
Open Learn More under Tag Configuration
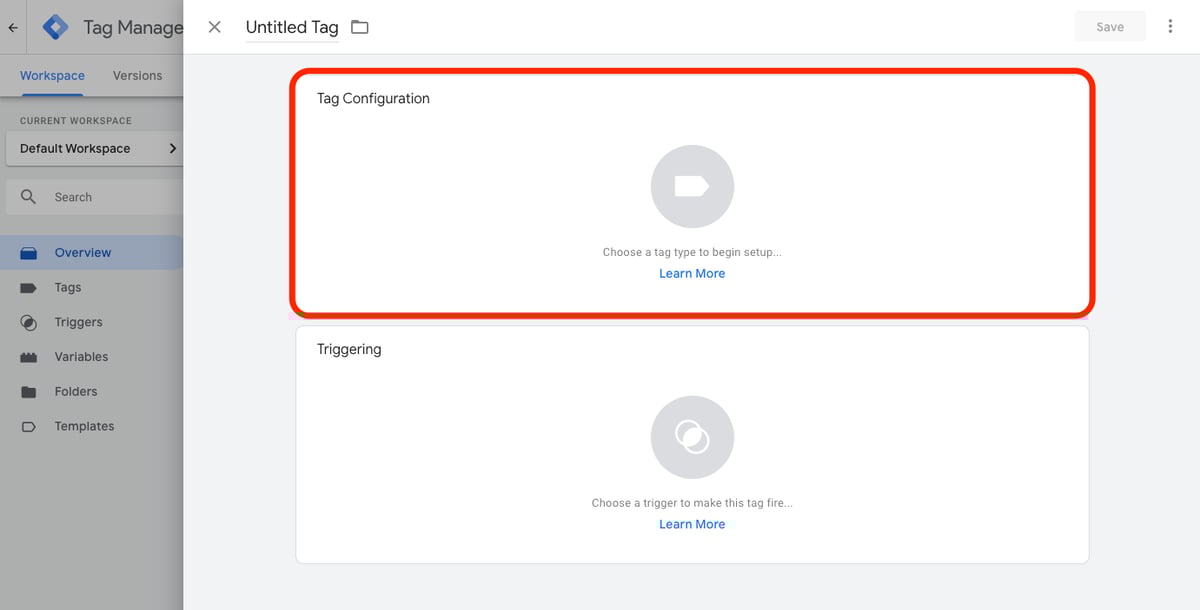click(x=692, y=273)
